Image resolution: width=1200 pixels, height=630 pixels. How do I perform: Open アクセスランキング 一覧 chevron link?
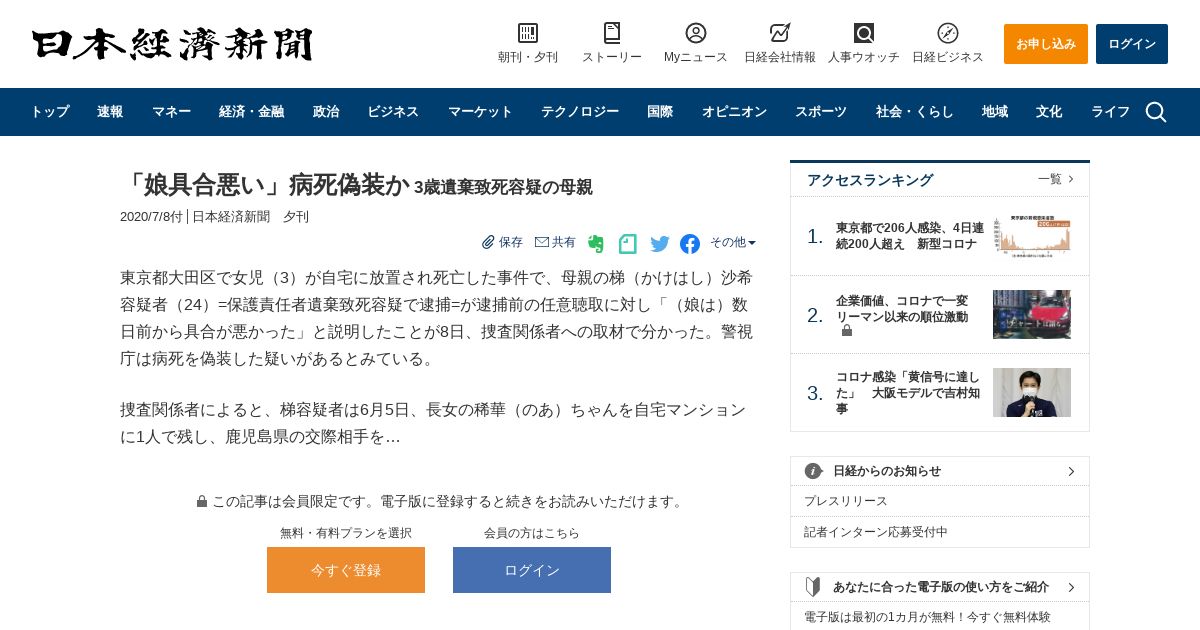1056,179
